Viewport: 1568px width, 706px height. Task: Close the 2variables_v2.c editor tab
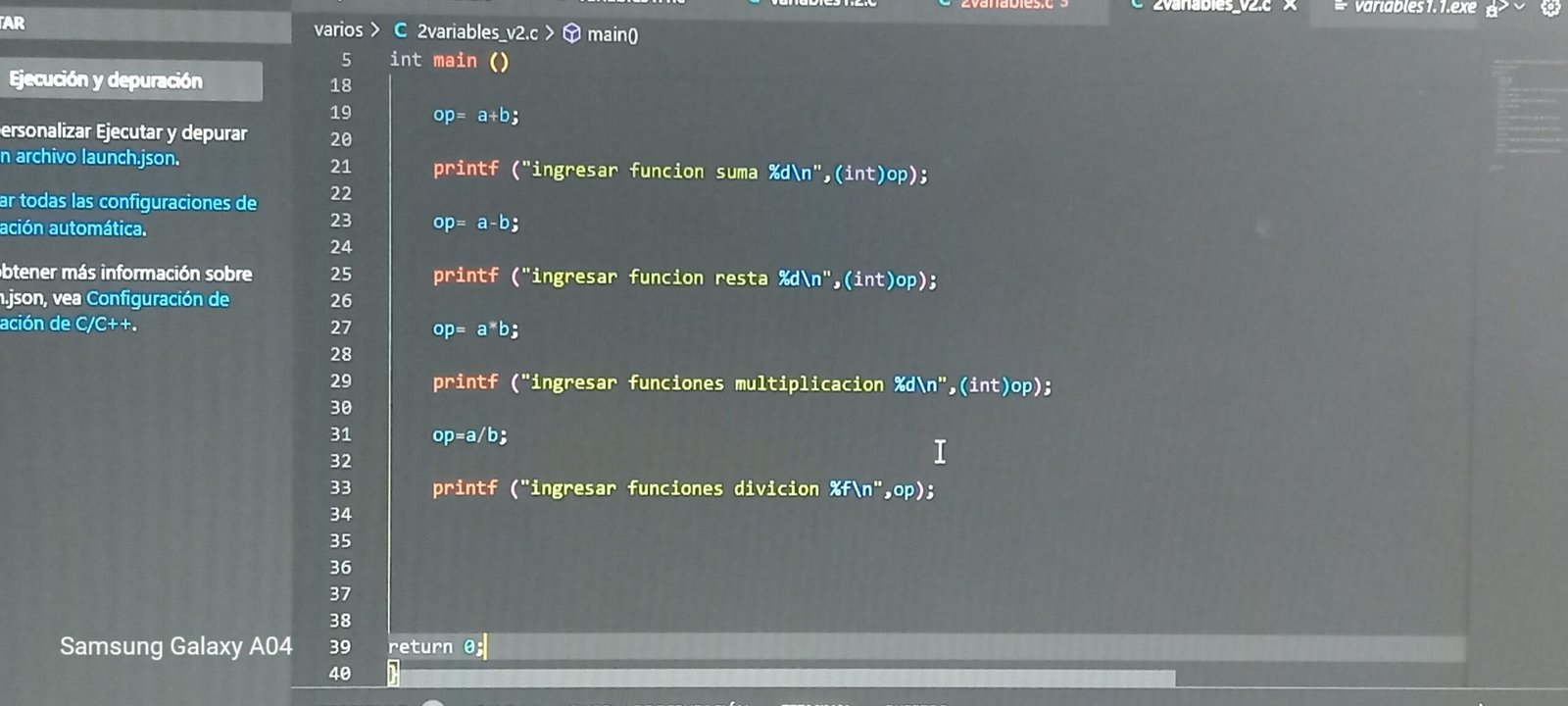pos(1291,6)
